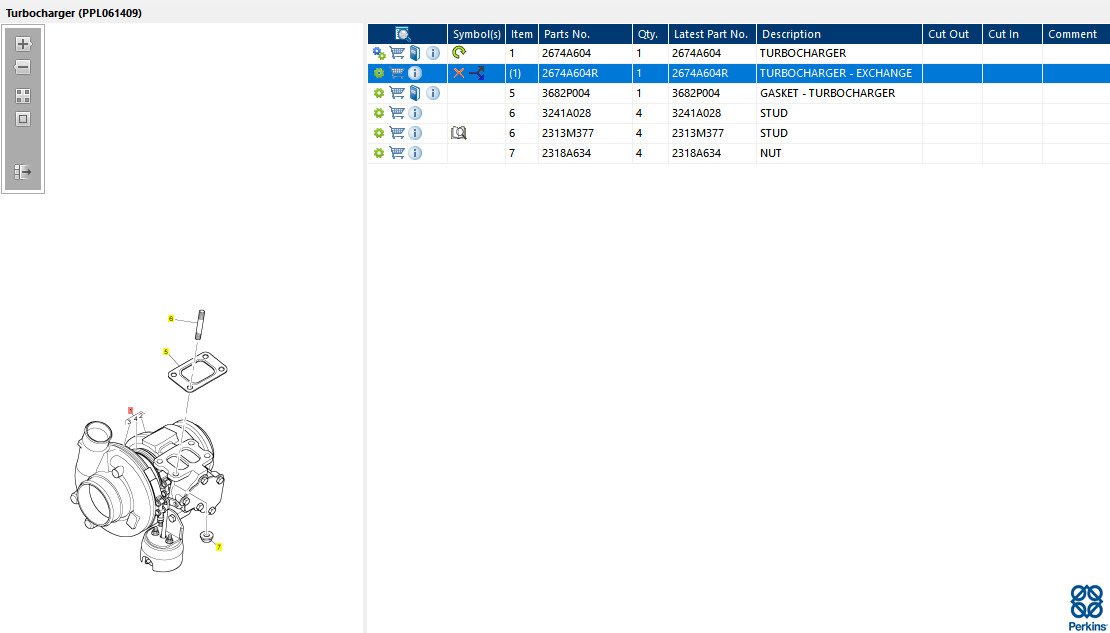Add STUD 3241A028 to the cart

[x=397, y=113]
